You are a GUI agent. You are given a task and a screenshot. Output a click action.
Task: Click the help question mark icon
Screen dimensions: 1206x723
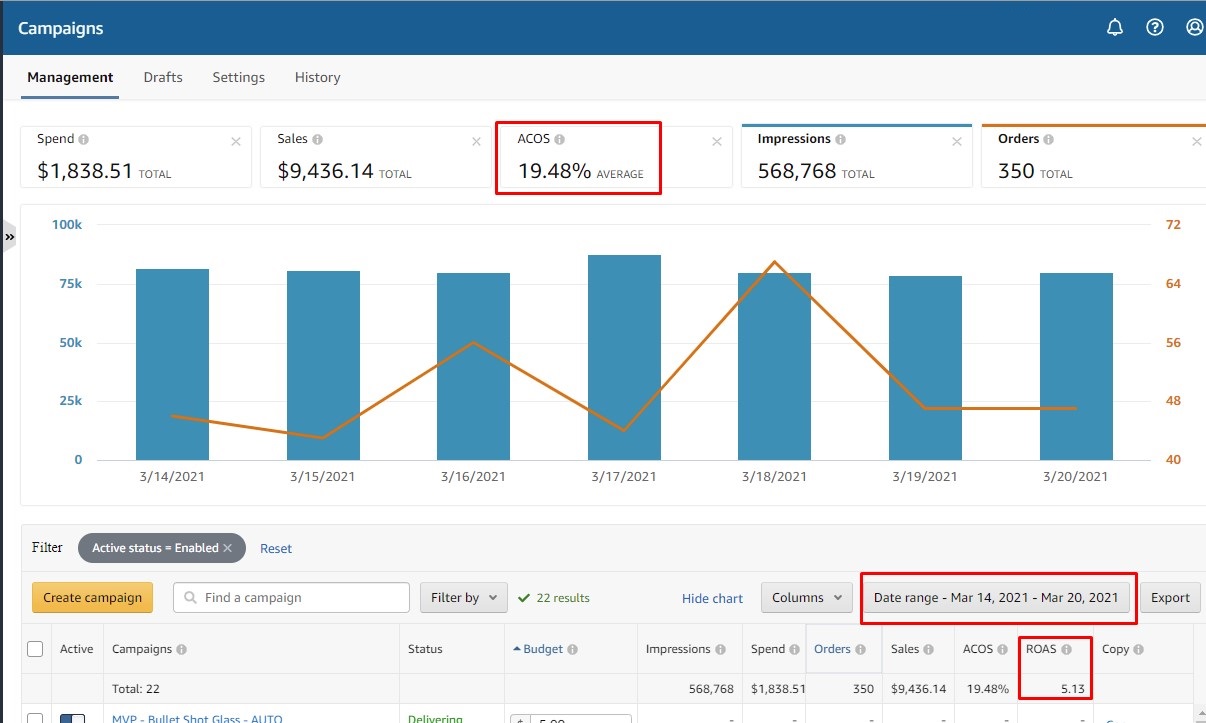point(1155,28)
